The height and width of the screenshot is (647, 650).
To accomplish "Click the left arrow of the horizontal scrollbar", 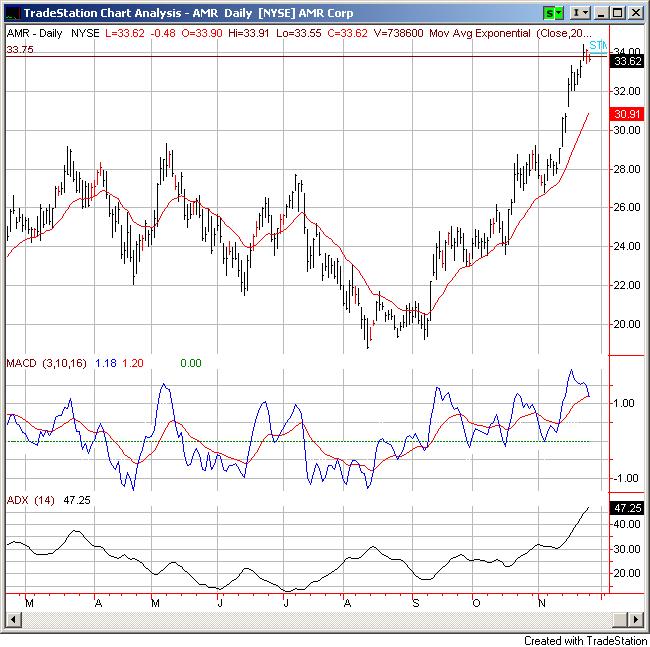I will pos(13,620).
